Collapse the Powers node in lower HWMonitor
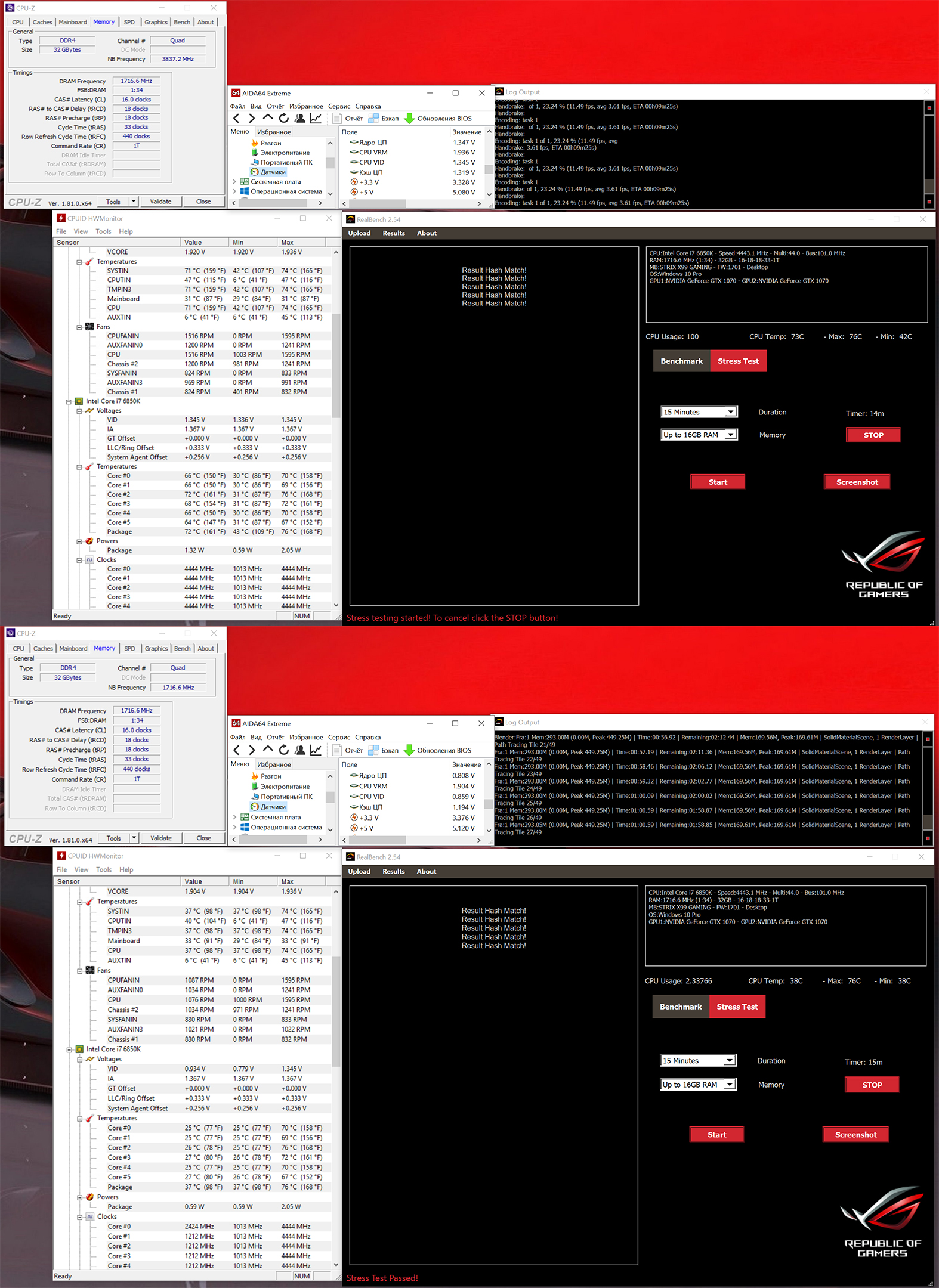 [79, 1197]
